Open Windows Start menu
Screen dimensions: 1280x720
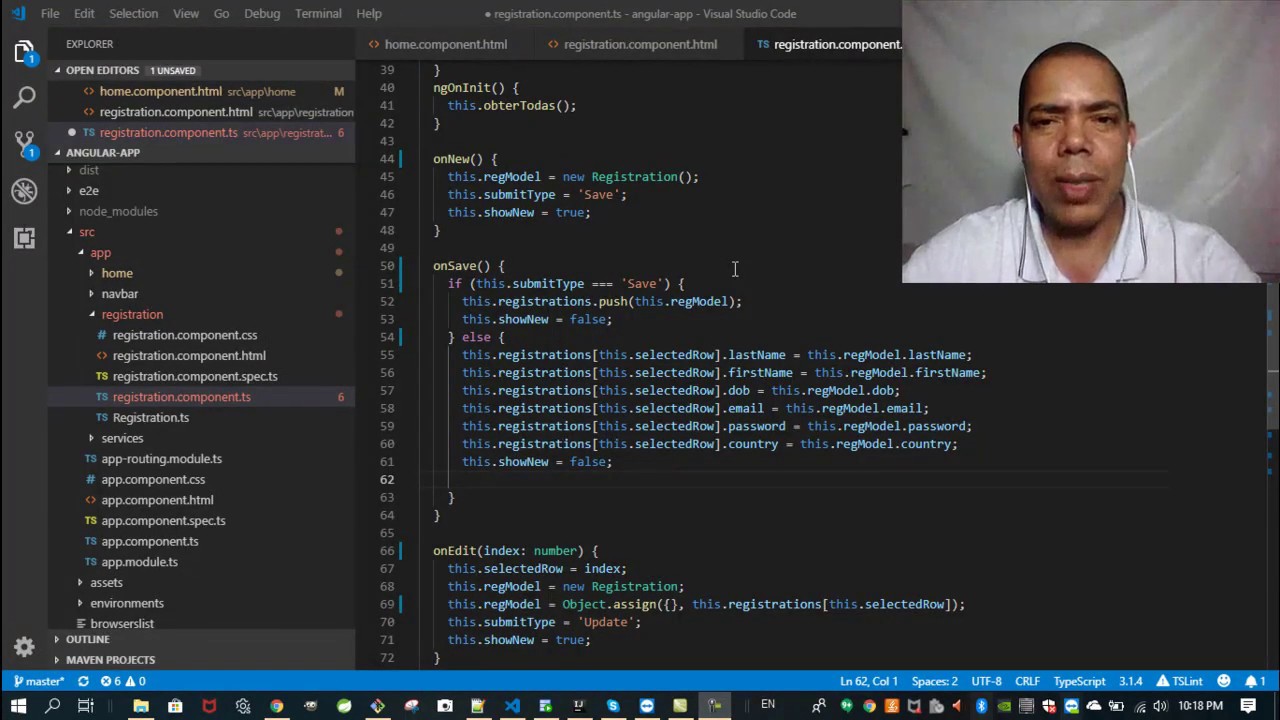coord(18,706)
